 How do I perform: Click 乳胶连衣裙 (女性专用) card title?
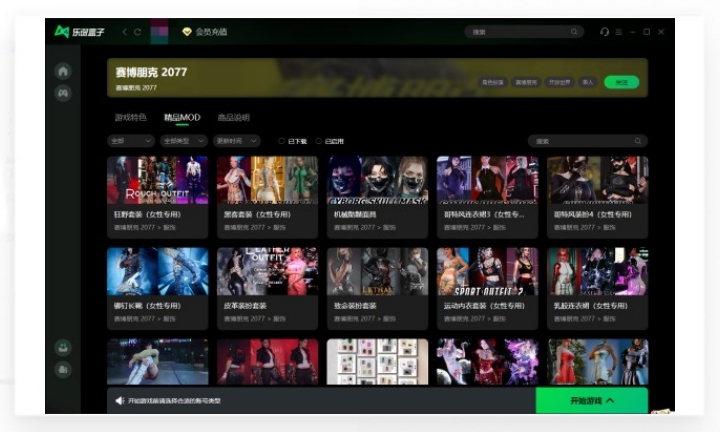point(591,306)
